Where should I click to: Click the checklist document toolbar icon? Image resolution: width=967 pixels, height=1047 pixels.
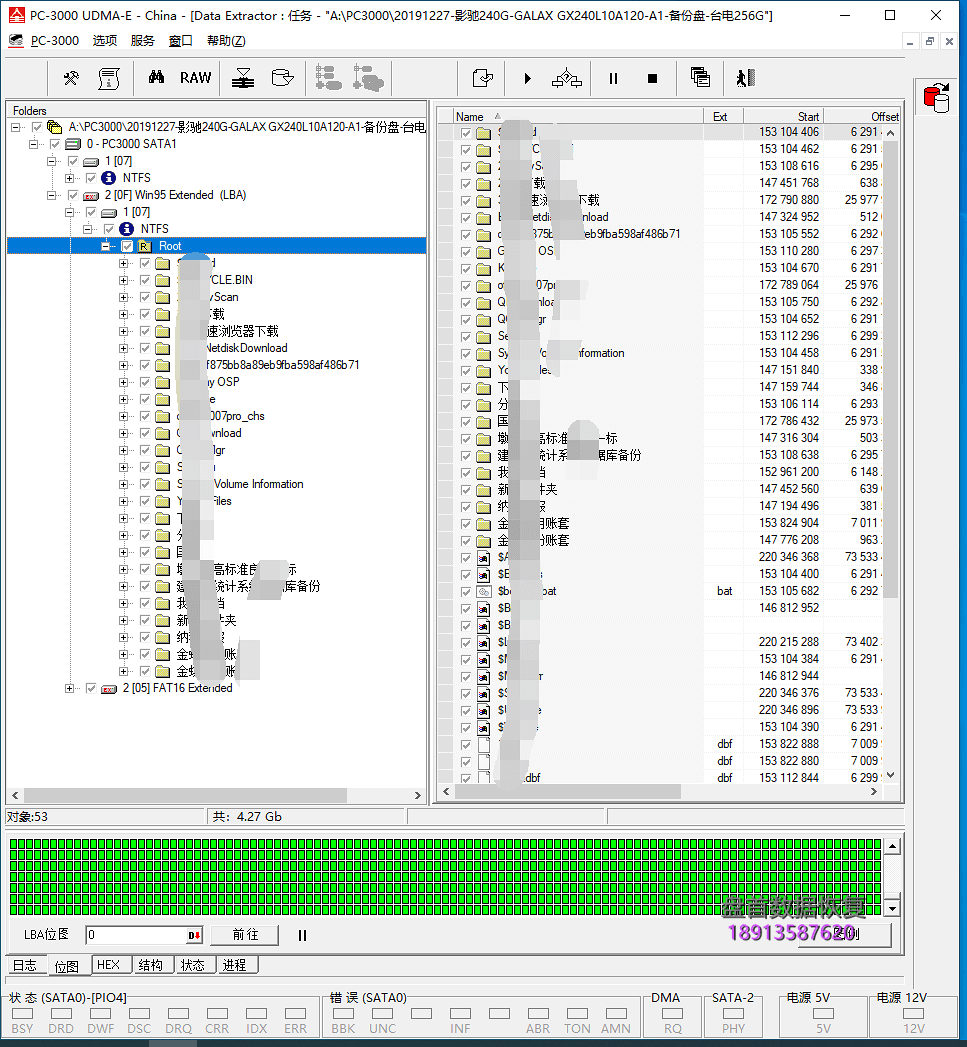[x=482, y=78]
